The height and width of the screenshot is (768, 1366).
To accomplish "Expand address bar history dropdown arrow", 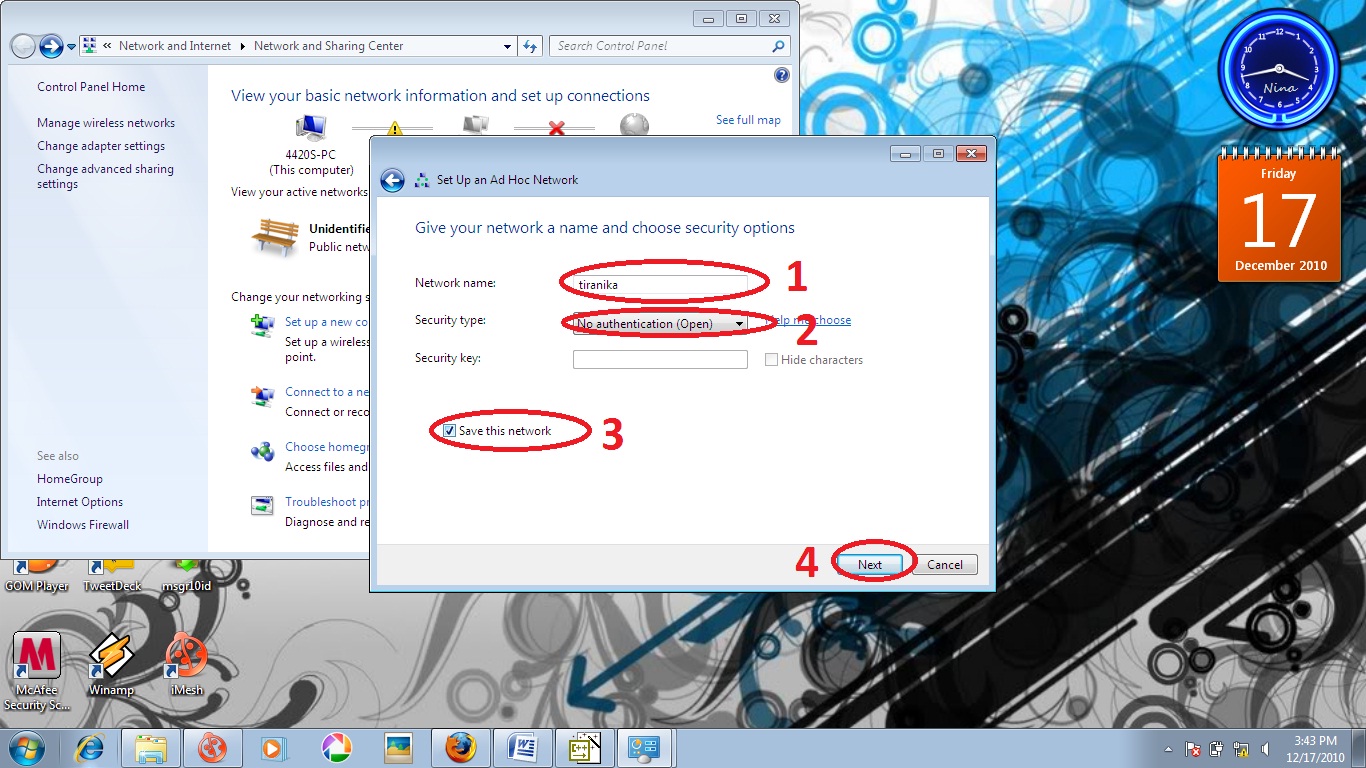I will click(508, 46).
